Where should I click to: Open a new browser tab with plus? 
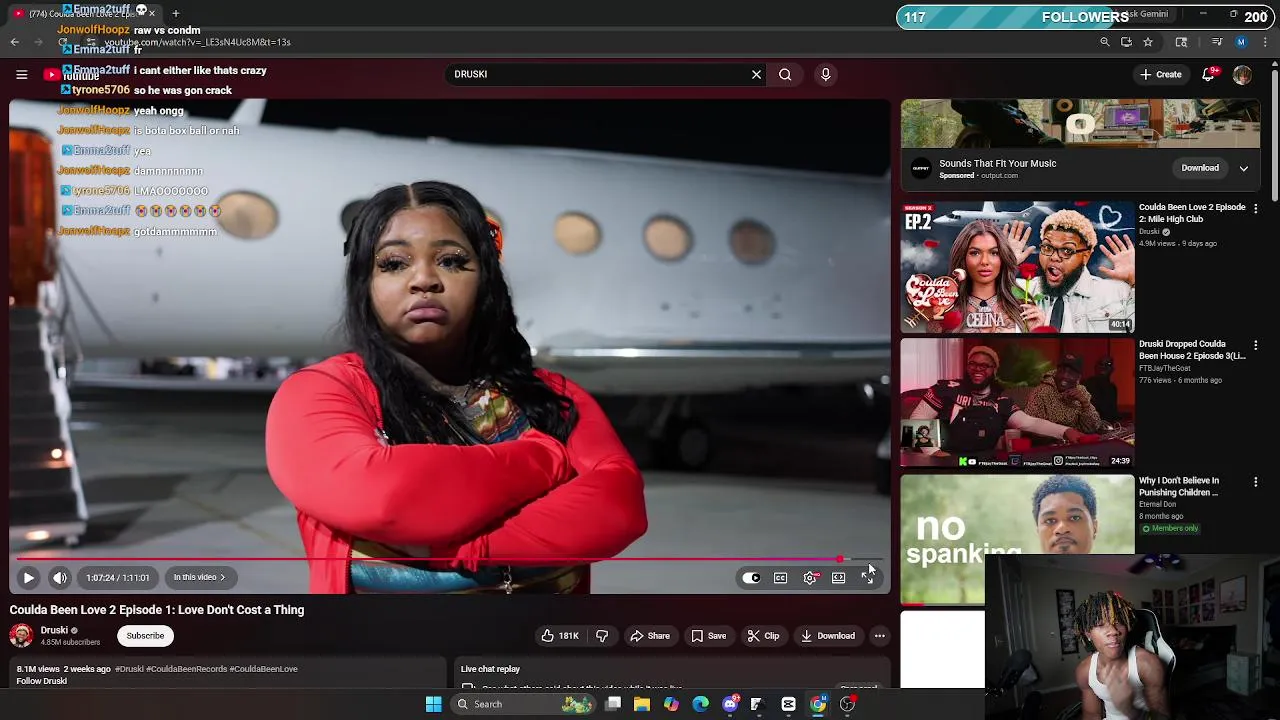pos(175,13)
